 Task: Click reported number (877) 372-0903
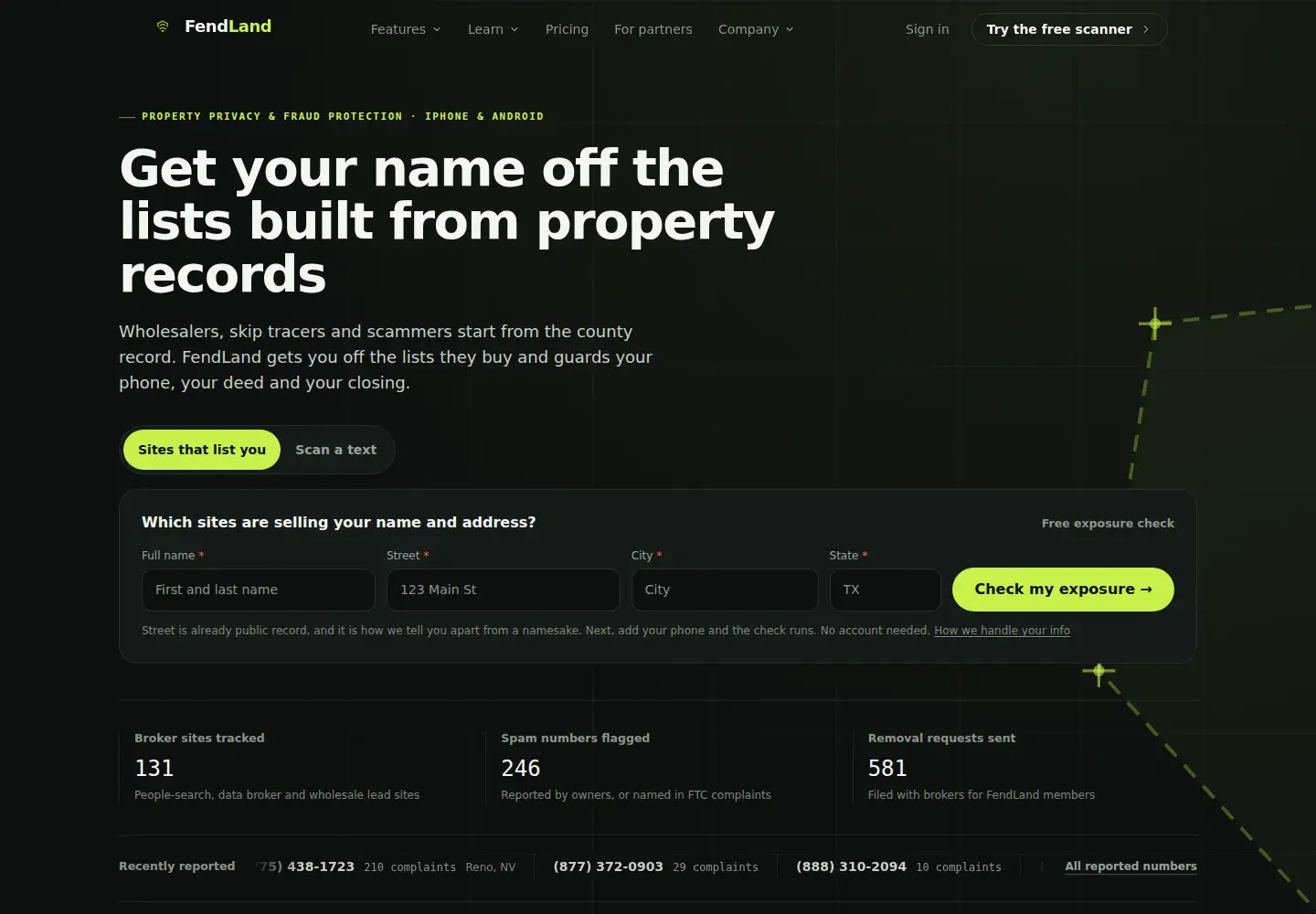pyautogui.click(x=609, y=866)
